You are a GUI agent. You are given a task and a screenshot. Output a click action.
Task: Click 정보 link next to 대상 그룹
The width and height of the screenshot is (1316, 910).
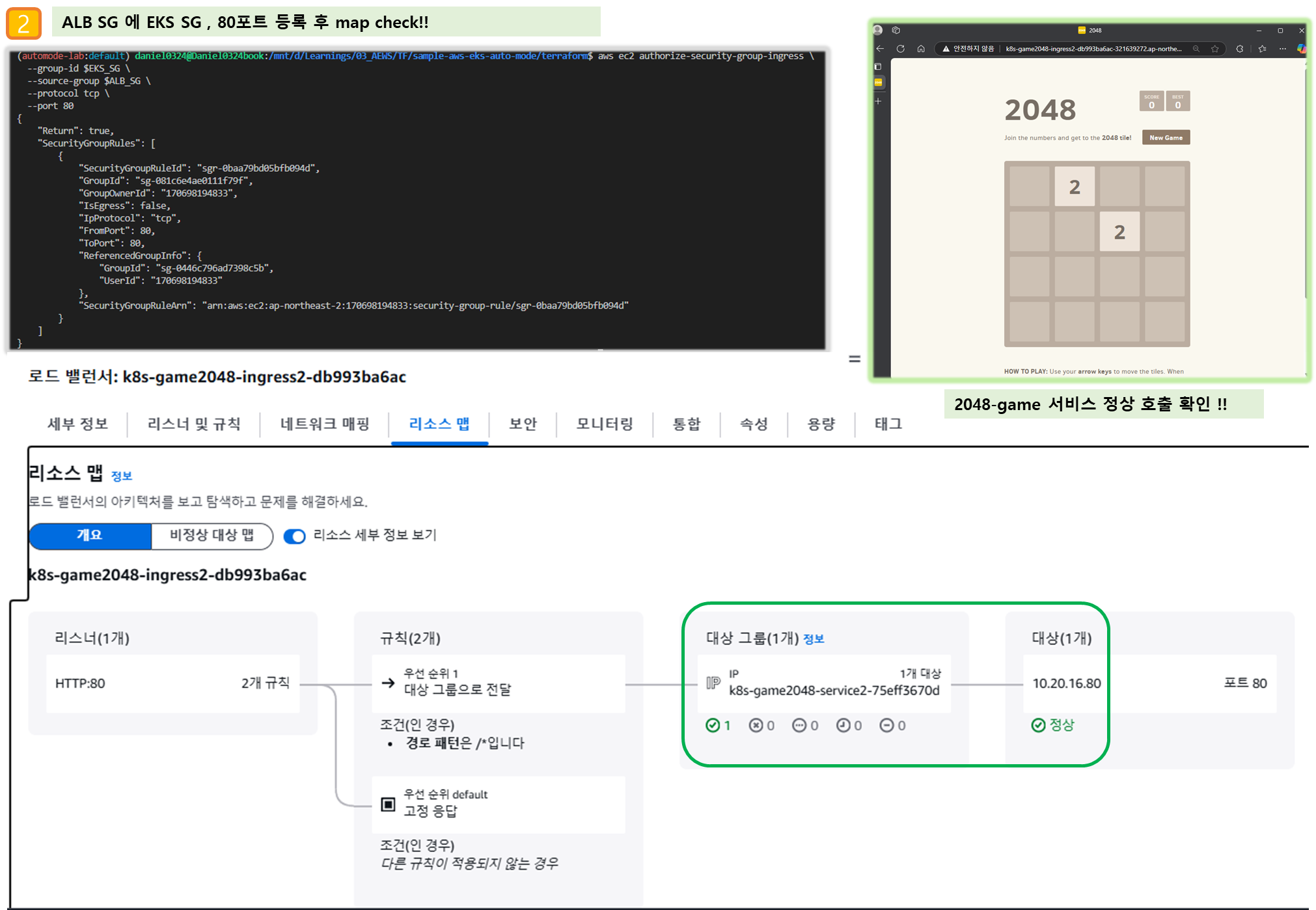814,639
